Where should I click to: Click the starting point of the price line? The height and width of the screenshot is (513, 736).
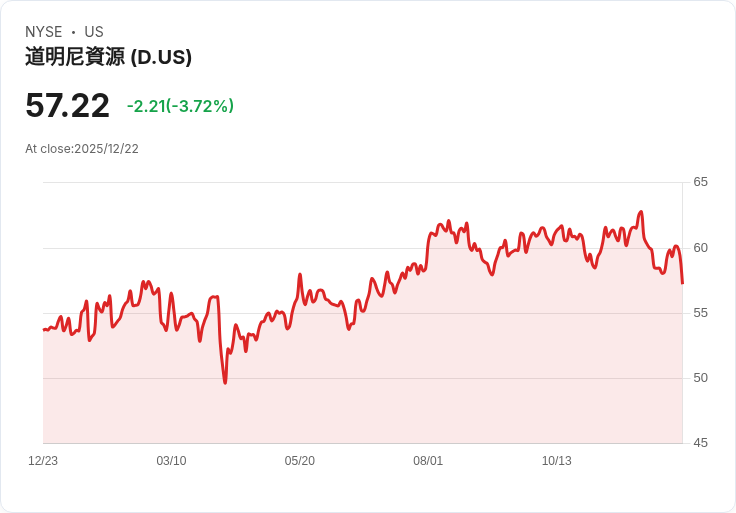[44, 330]
